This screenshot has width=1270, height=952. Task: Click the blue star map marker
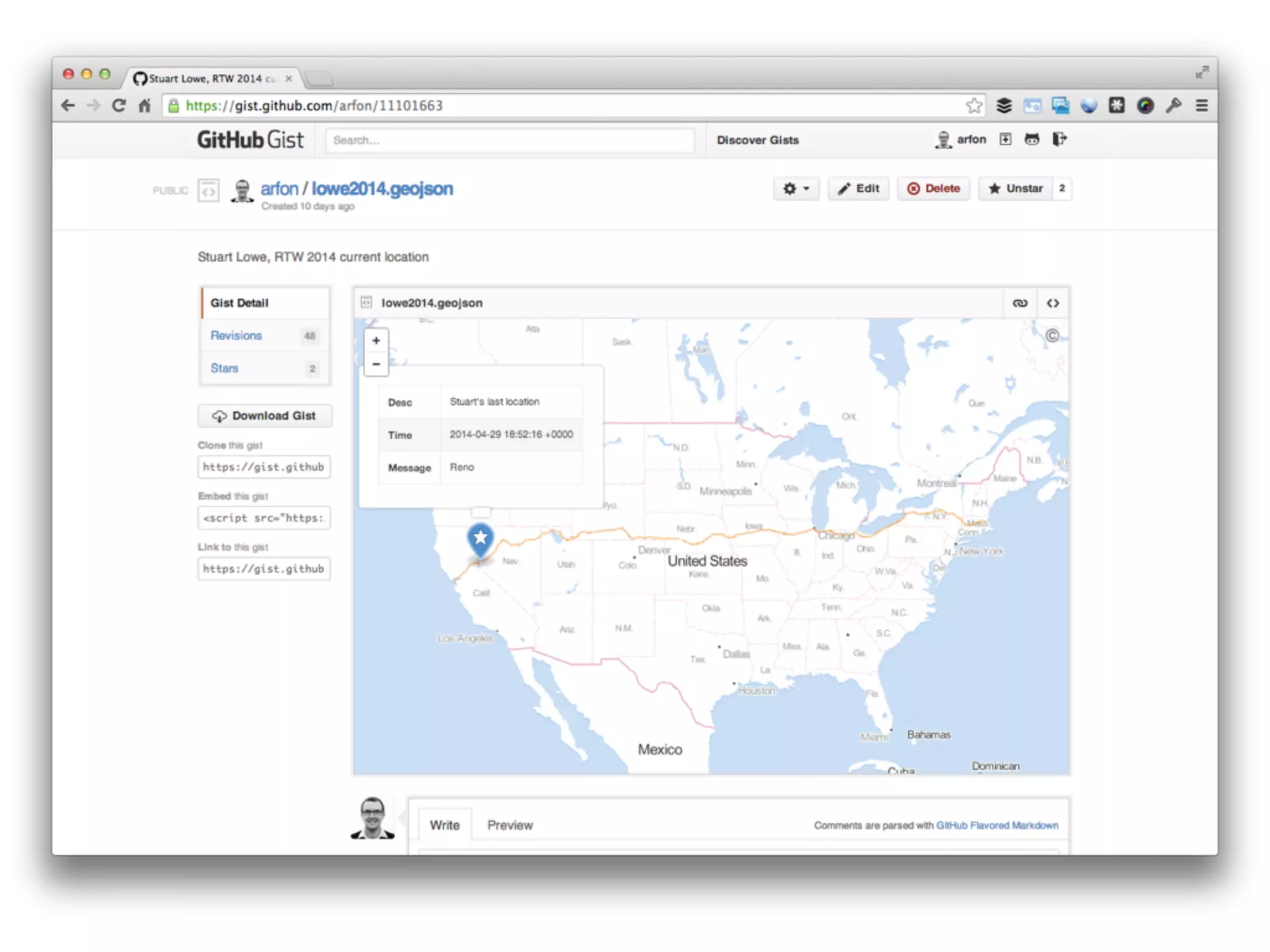click(480, 538)
